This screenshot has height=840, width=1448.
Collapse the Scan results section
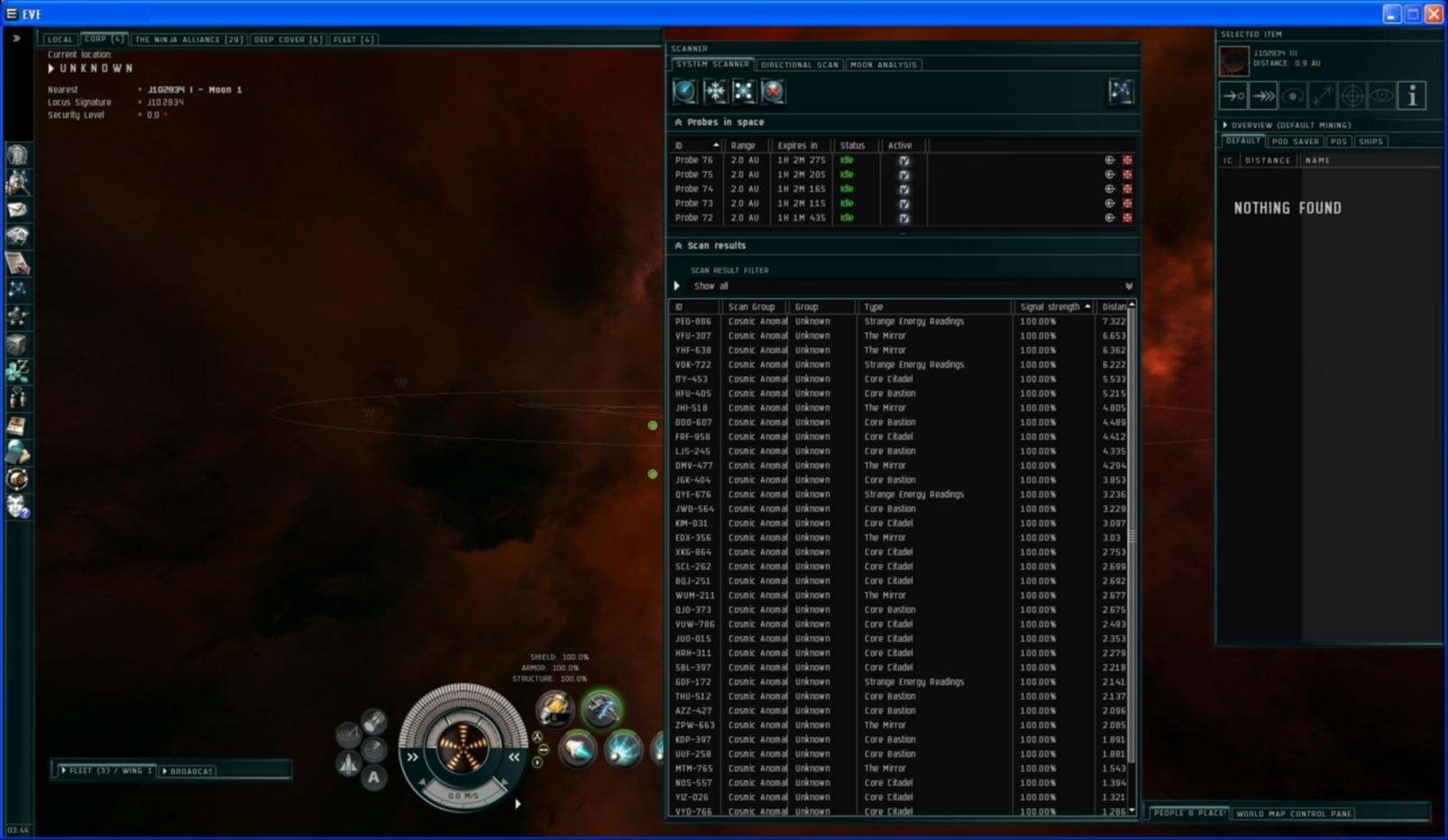pyautogui.click(x=678, y=245)
